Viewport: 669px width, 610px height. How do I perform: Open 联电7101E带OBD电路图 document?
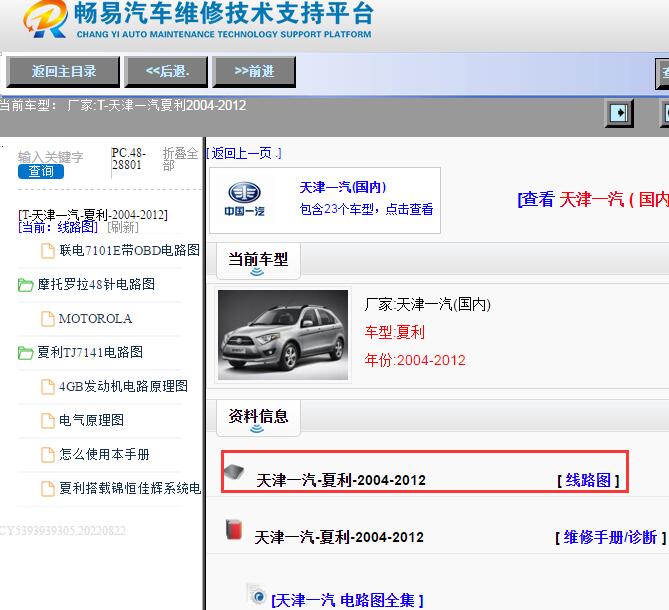(129, 250)
